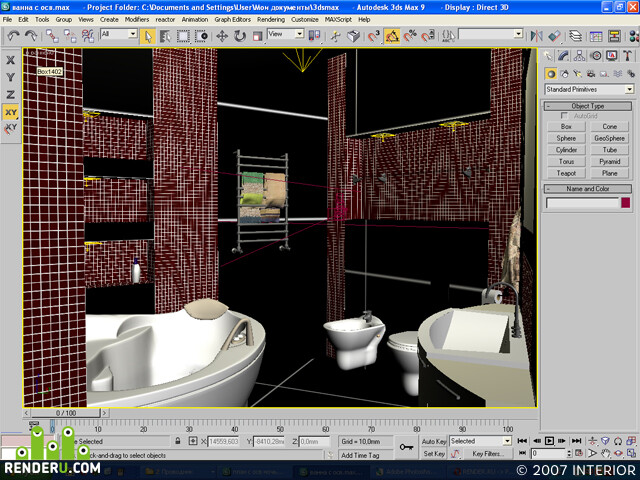Select the Select Object arrow tool

(x=147, y=36)
